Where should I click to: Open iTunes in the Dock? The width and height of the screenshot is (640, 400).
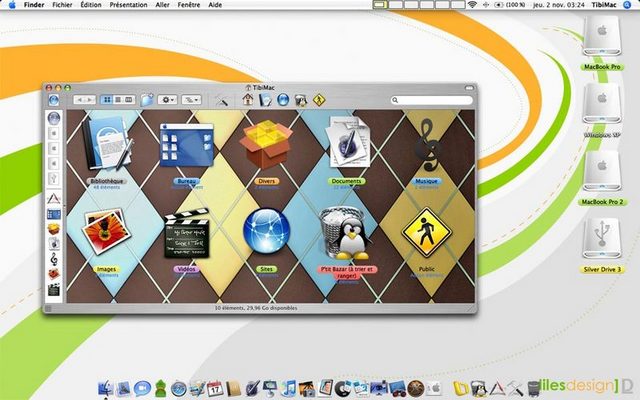(289, 388)
